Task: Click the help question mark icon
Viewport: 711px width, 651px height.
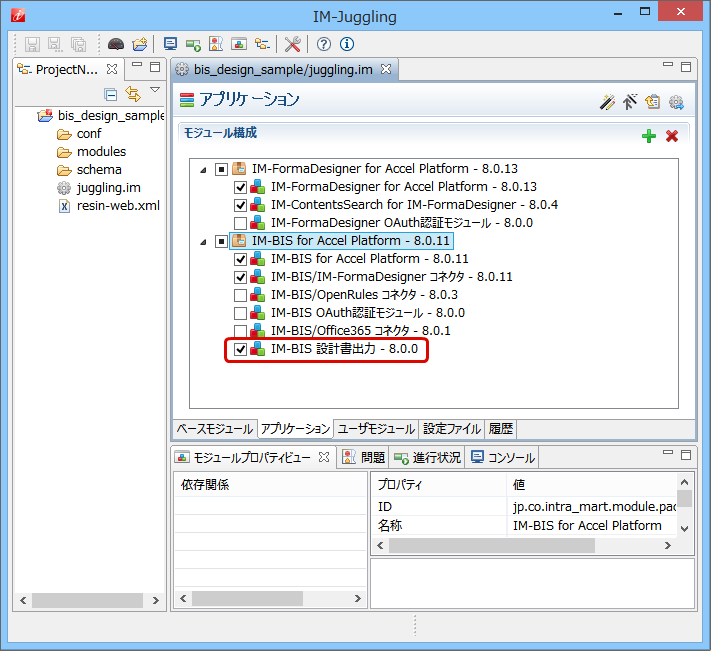Action: tap(324, 44)
